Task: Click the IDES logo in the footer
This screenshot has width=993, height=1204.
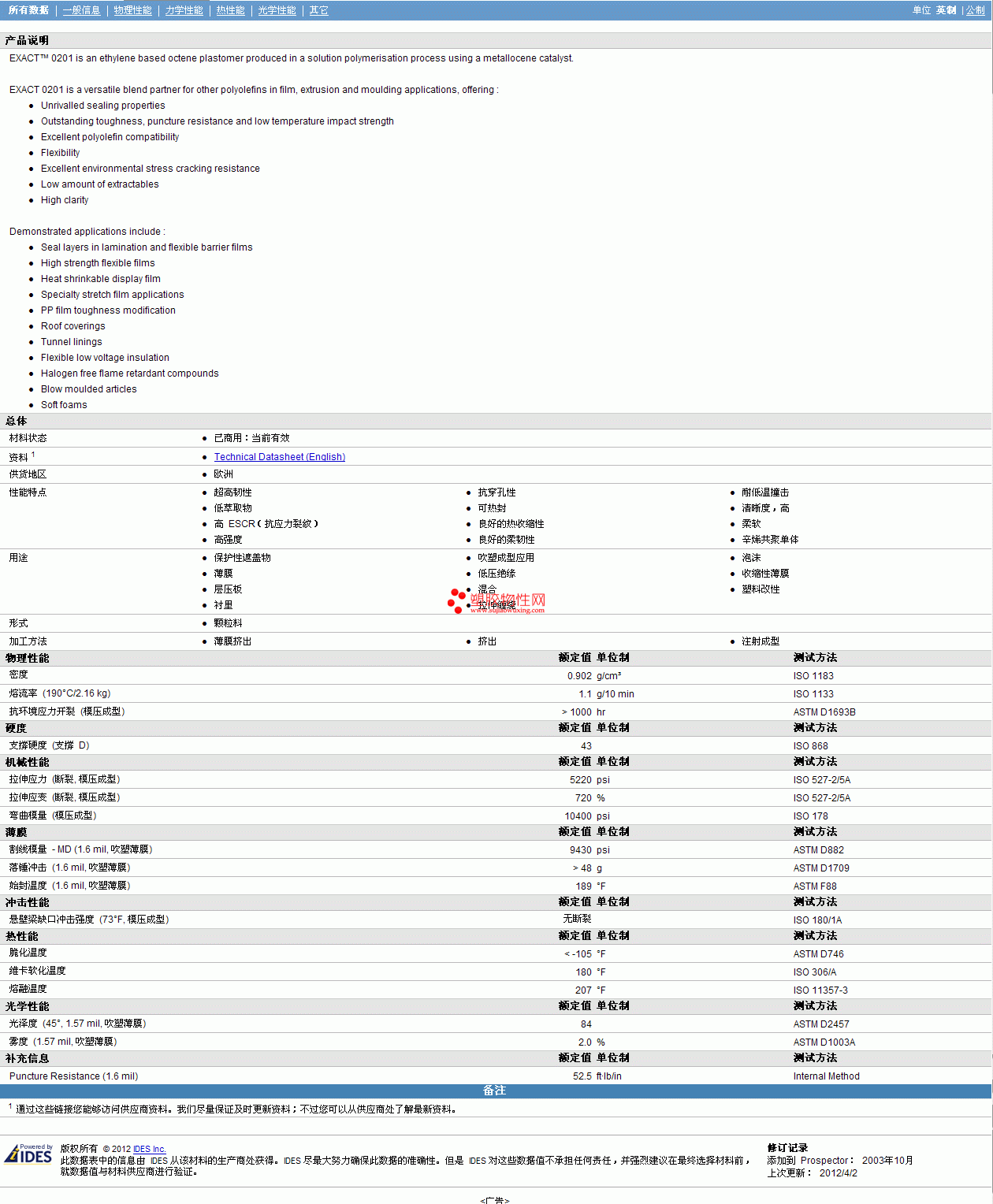Action: pos(28,1154)
